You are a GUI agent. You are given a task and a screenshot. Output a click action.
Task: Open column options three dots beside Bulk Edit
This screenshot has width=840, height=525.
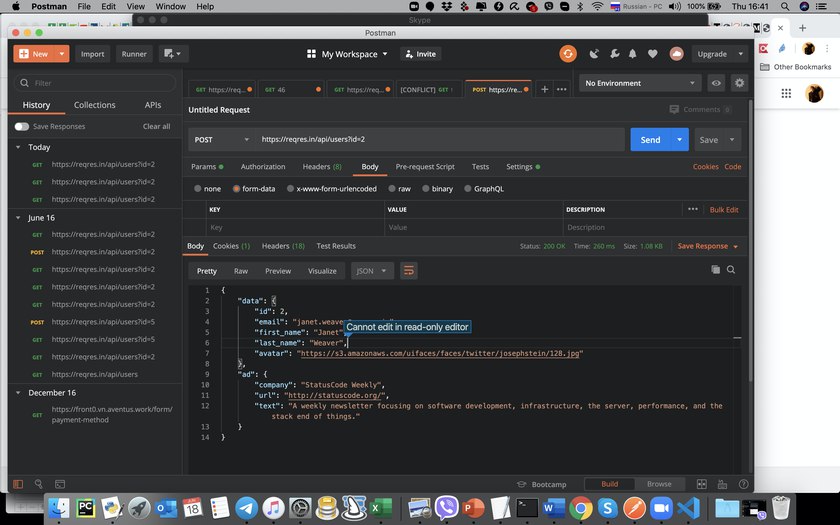(x=693, y=209)
